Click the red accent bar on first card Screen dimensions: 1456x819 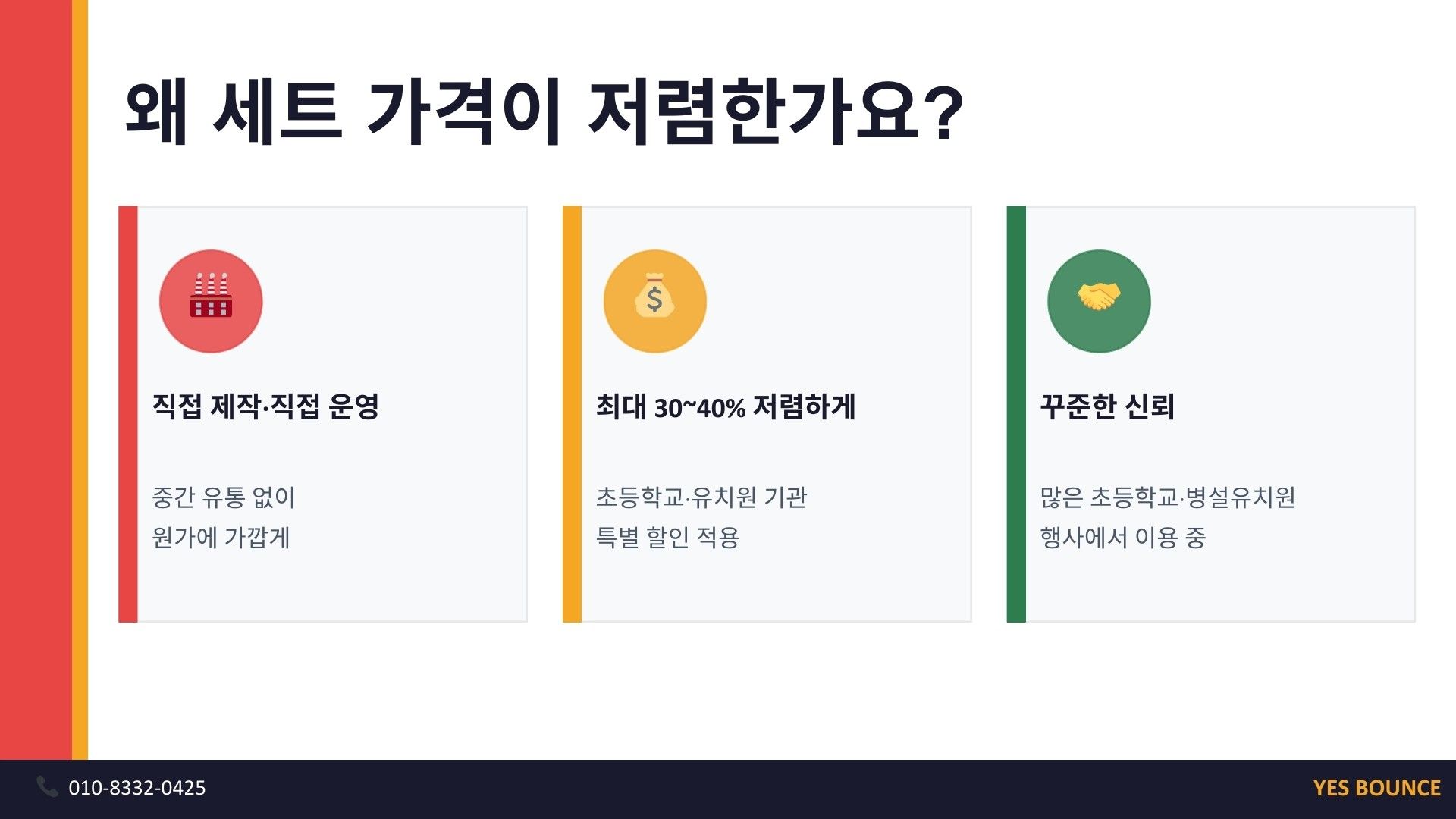point(128,414)
